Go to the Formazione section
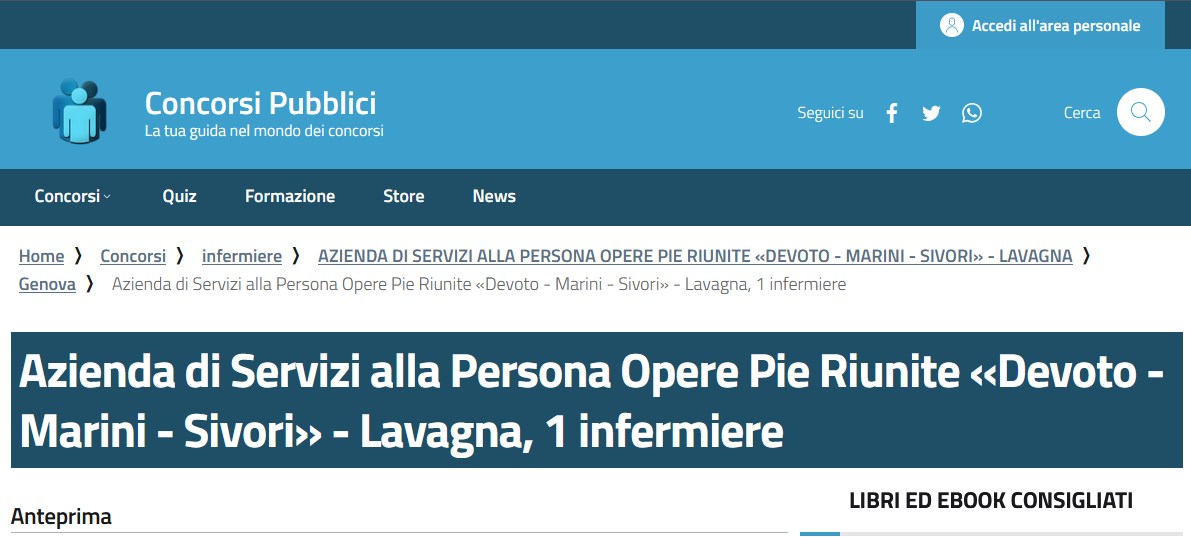 tap(290, 196)
